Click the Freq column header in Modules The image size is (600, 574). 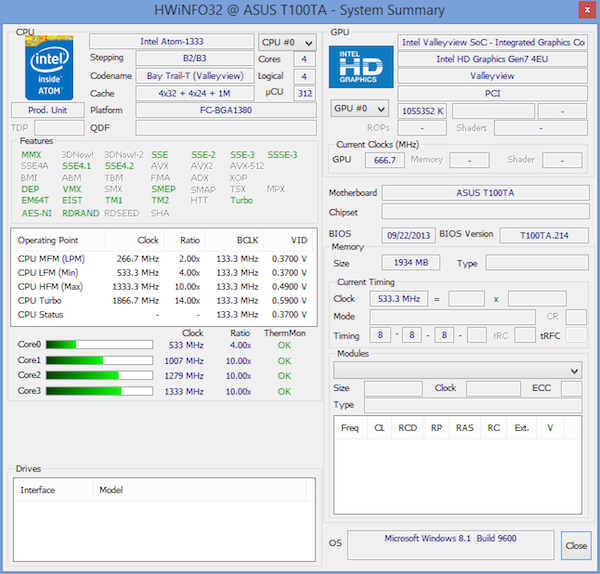pos(350,428)
